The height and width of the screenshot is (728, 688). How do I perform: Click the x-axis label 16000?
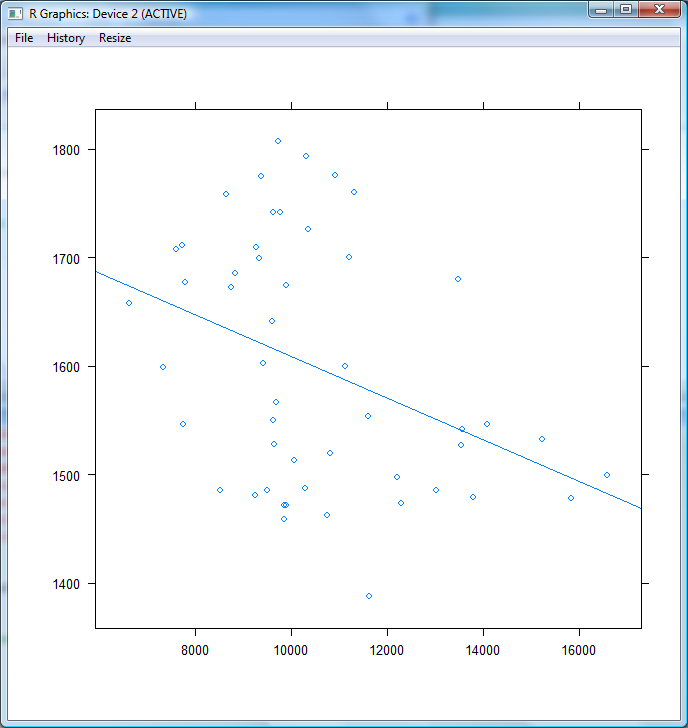coord(579,650)
